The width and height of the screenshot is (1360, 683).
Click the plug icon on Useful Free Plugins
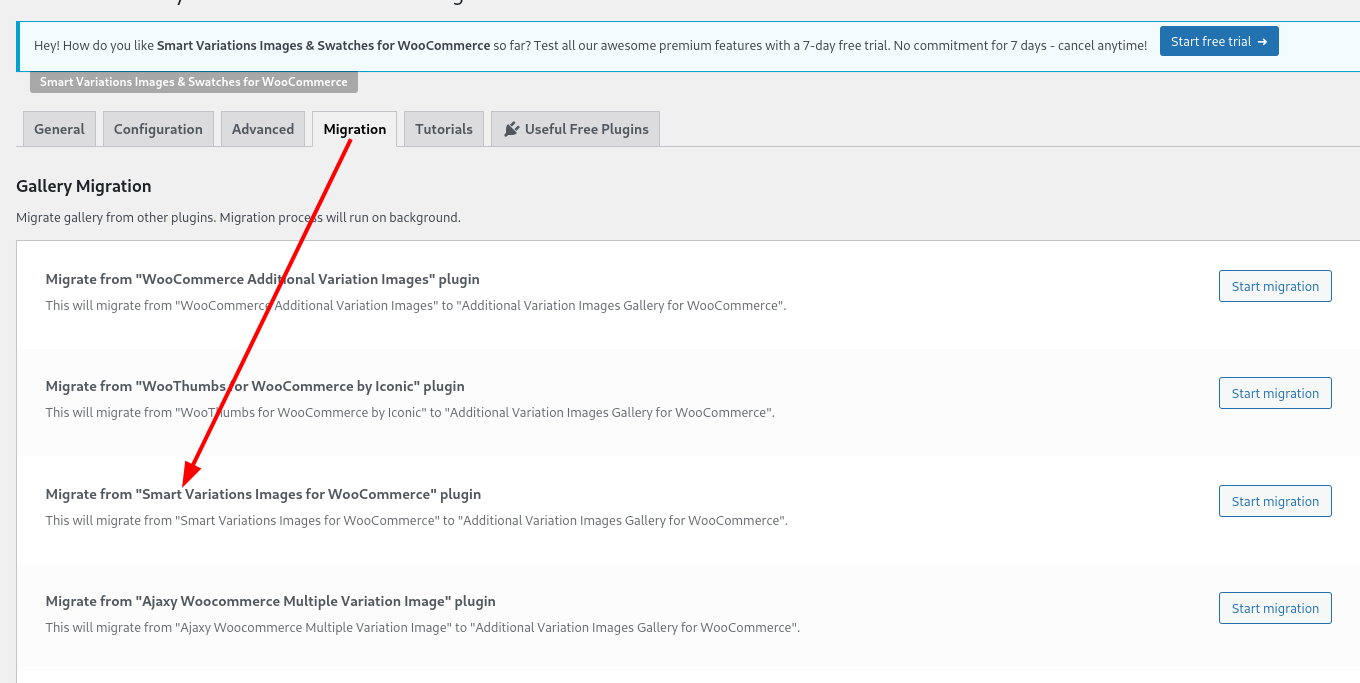[512, 129]
